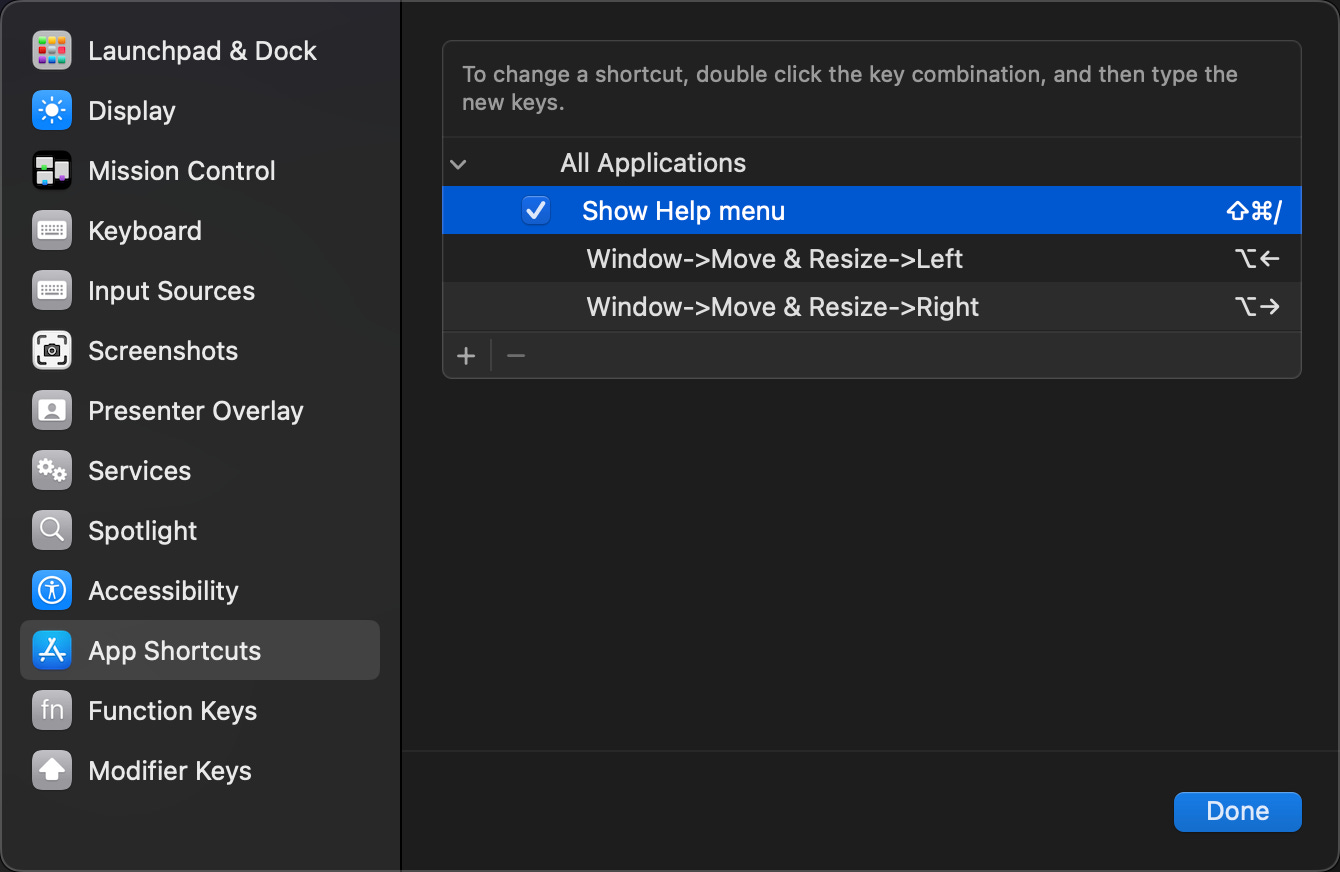
Task: Uncheck the Show Help menu checkbox
Action: tap(537, 211)
